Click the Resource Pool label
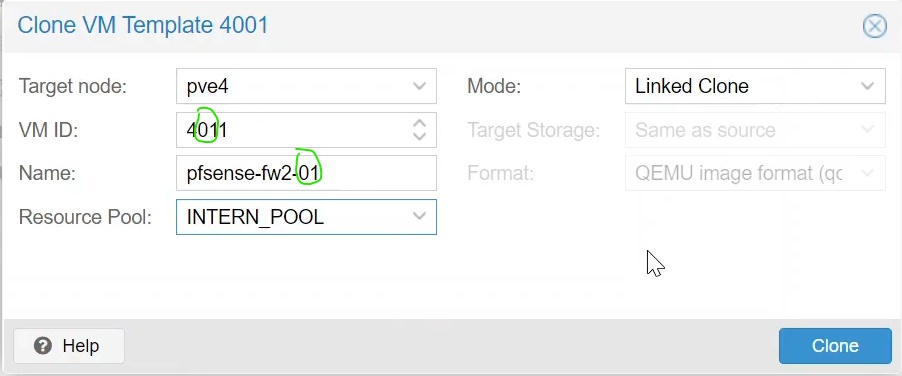Image resolution: width=902 pixels, height=376 pixels. tap(85, 217)
